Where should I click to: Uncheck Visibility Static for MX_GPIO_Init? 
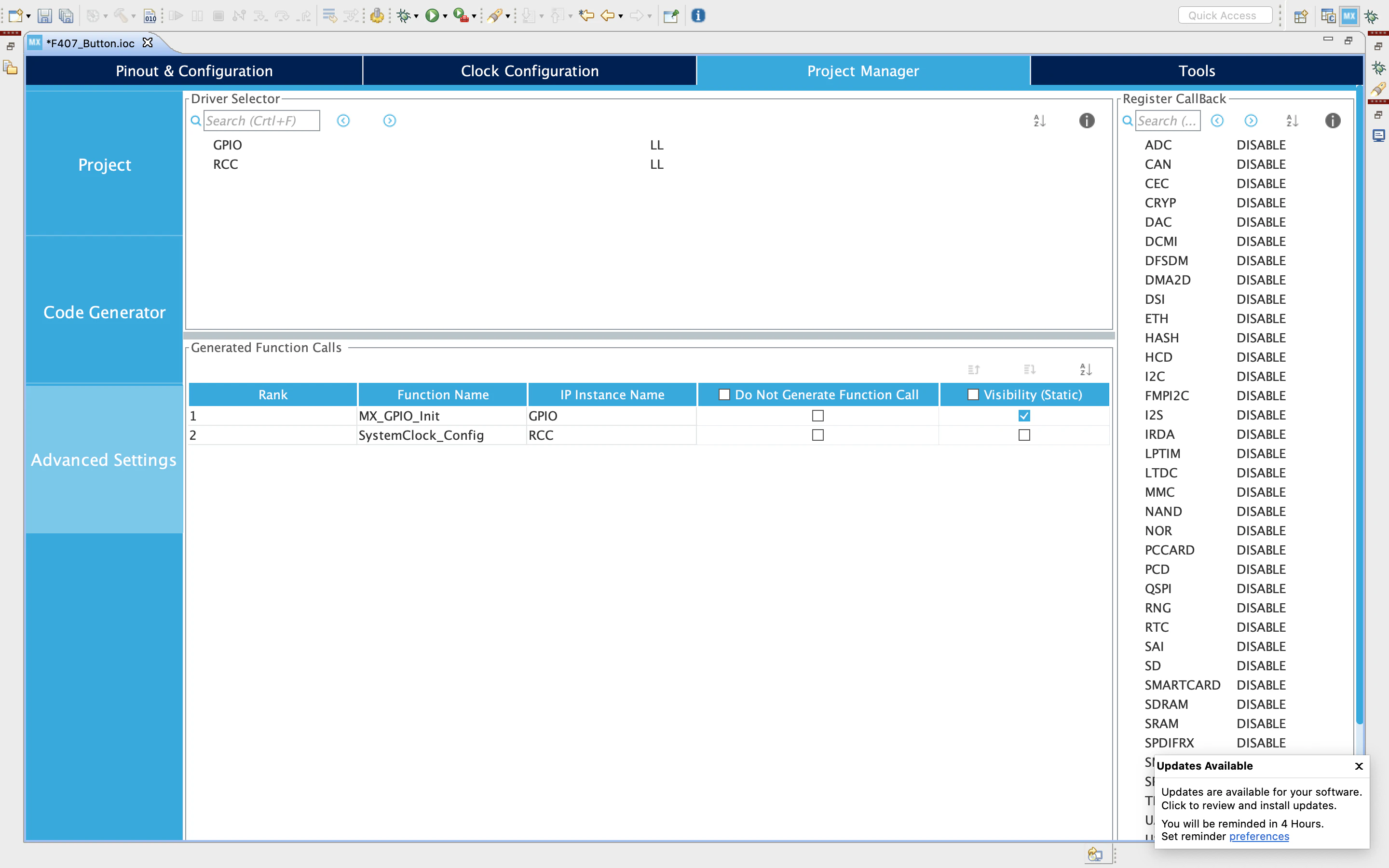pos(1024,416)
